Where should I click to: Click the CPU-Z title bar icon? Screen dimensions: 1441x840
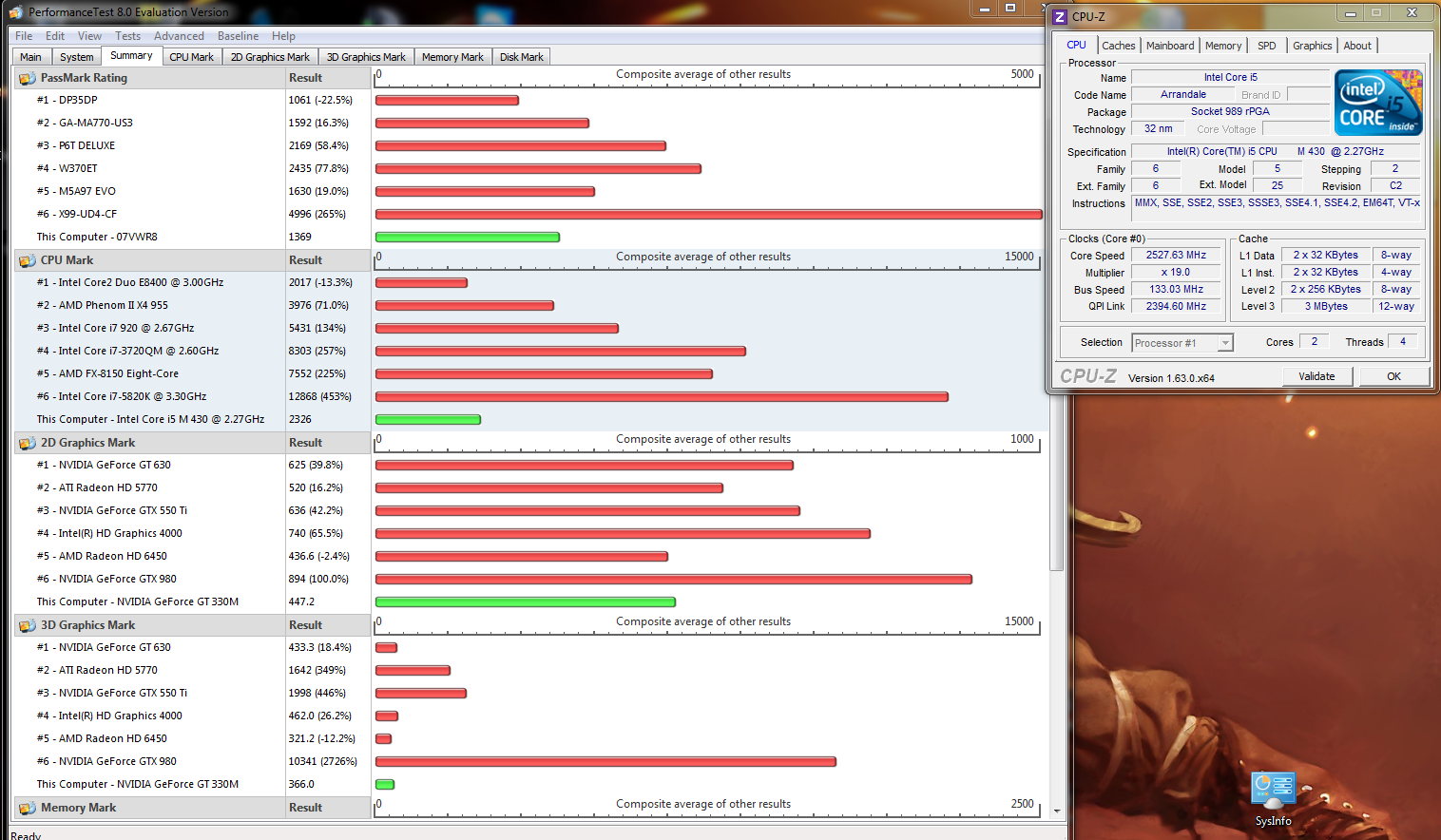(1060, 16)
